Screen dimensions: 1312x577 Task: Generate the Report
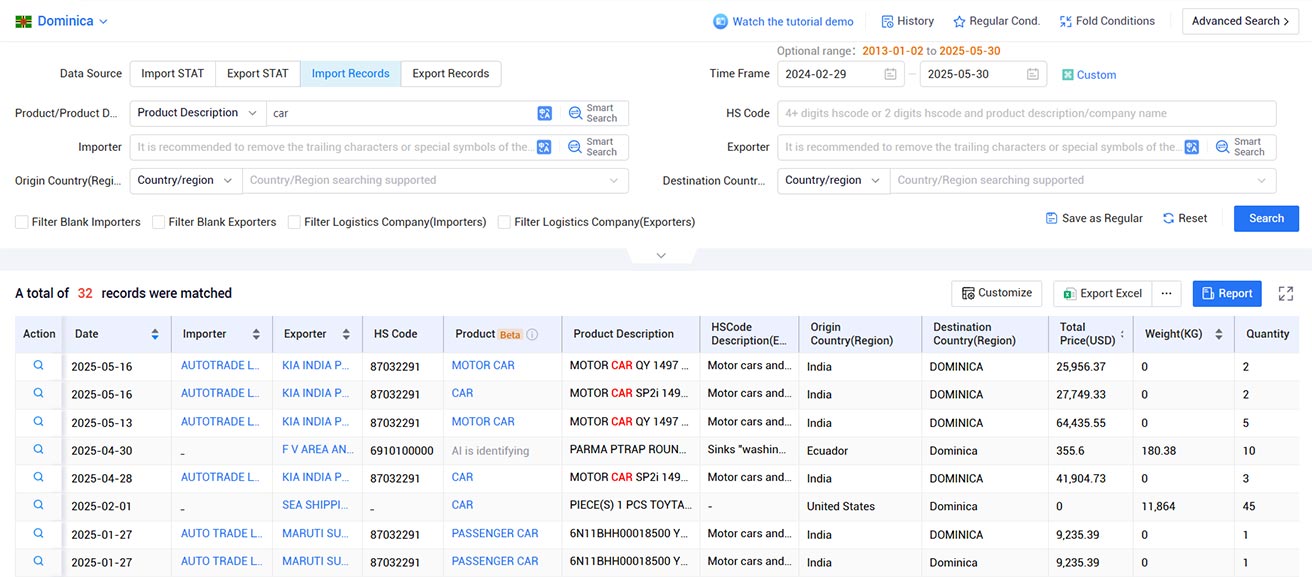point(1227,293)
